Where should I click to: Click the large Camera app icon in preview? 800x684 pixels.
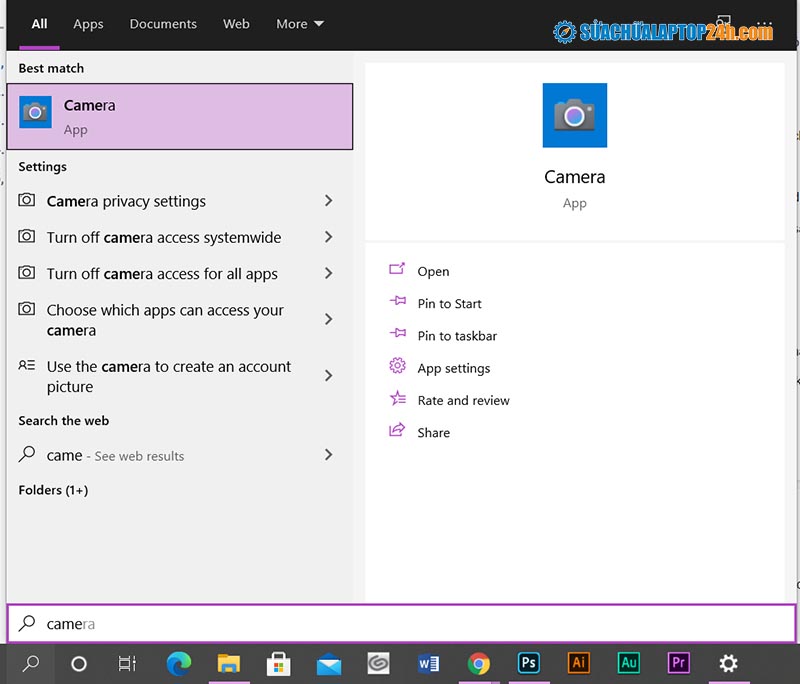point(574,115)
